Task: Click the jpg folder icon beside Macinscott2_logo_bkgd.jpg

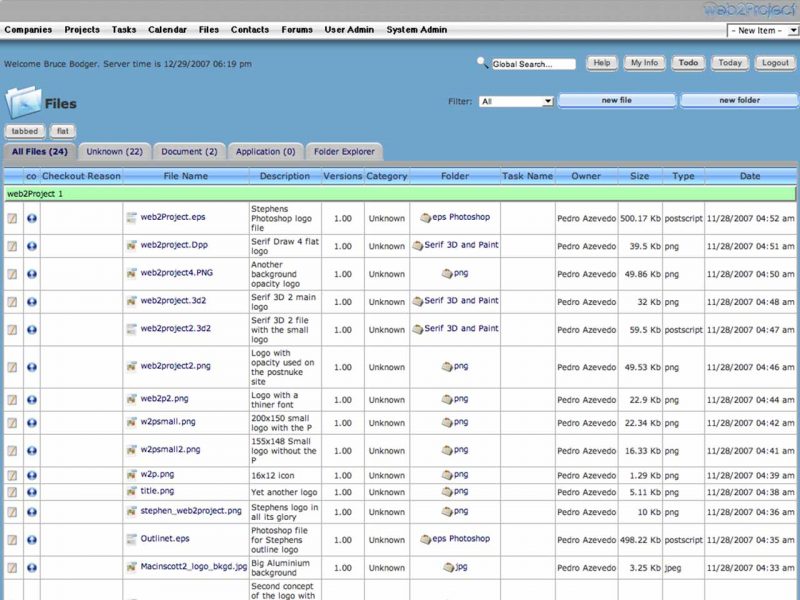Action: (449, 568)
